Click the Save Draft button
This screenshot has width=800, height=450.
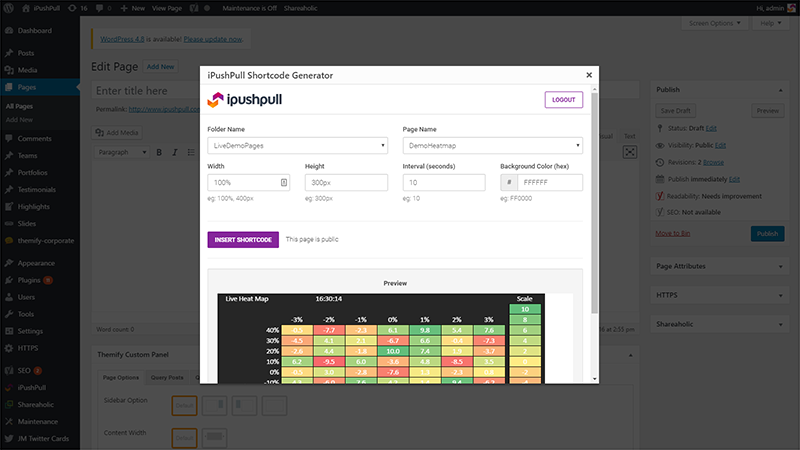[x=676, y=111]
